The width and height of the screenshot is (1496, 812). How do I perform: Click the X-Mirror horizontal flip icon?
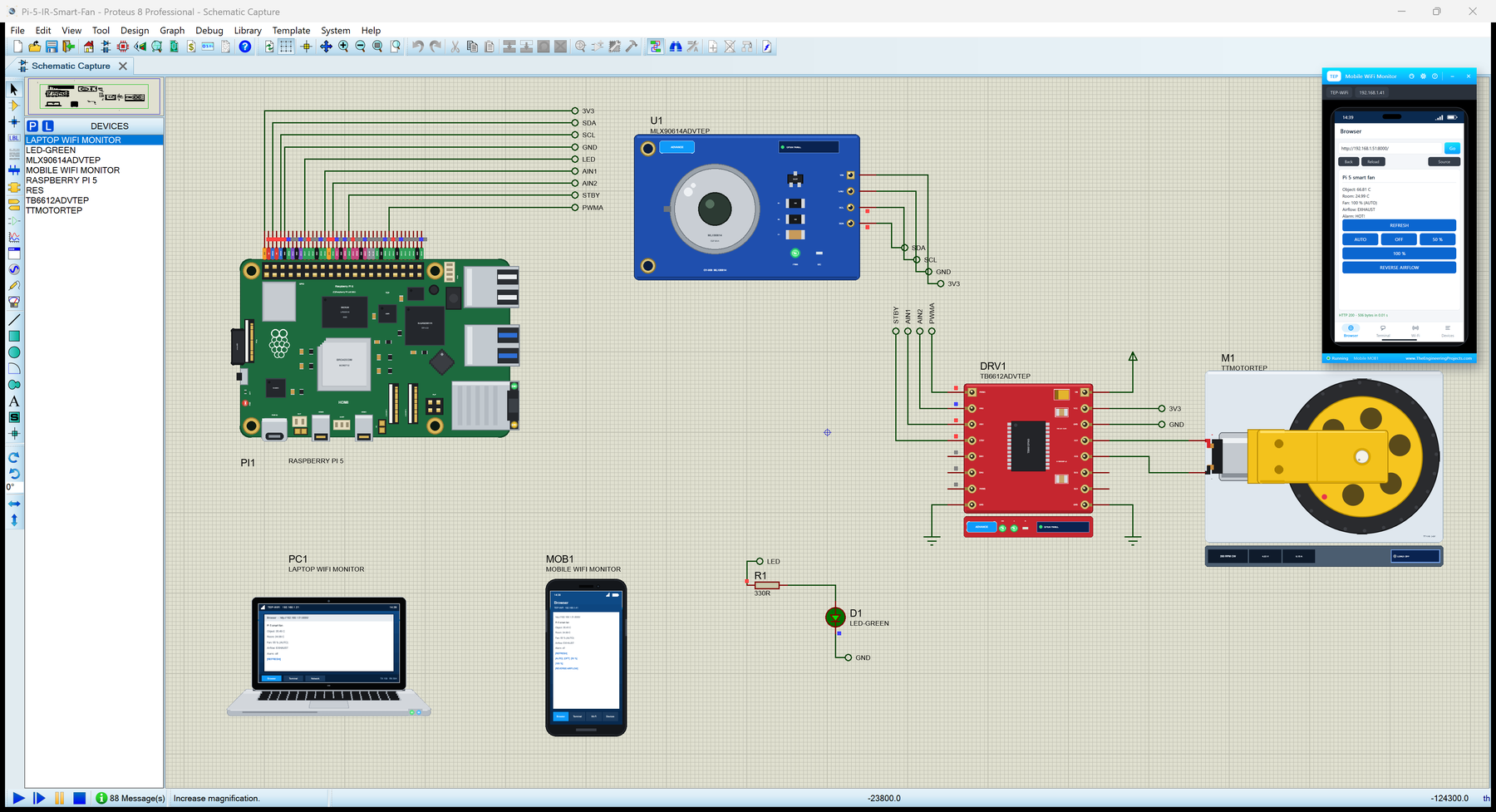(x=14, y=504)
